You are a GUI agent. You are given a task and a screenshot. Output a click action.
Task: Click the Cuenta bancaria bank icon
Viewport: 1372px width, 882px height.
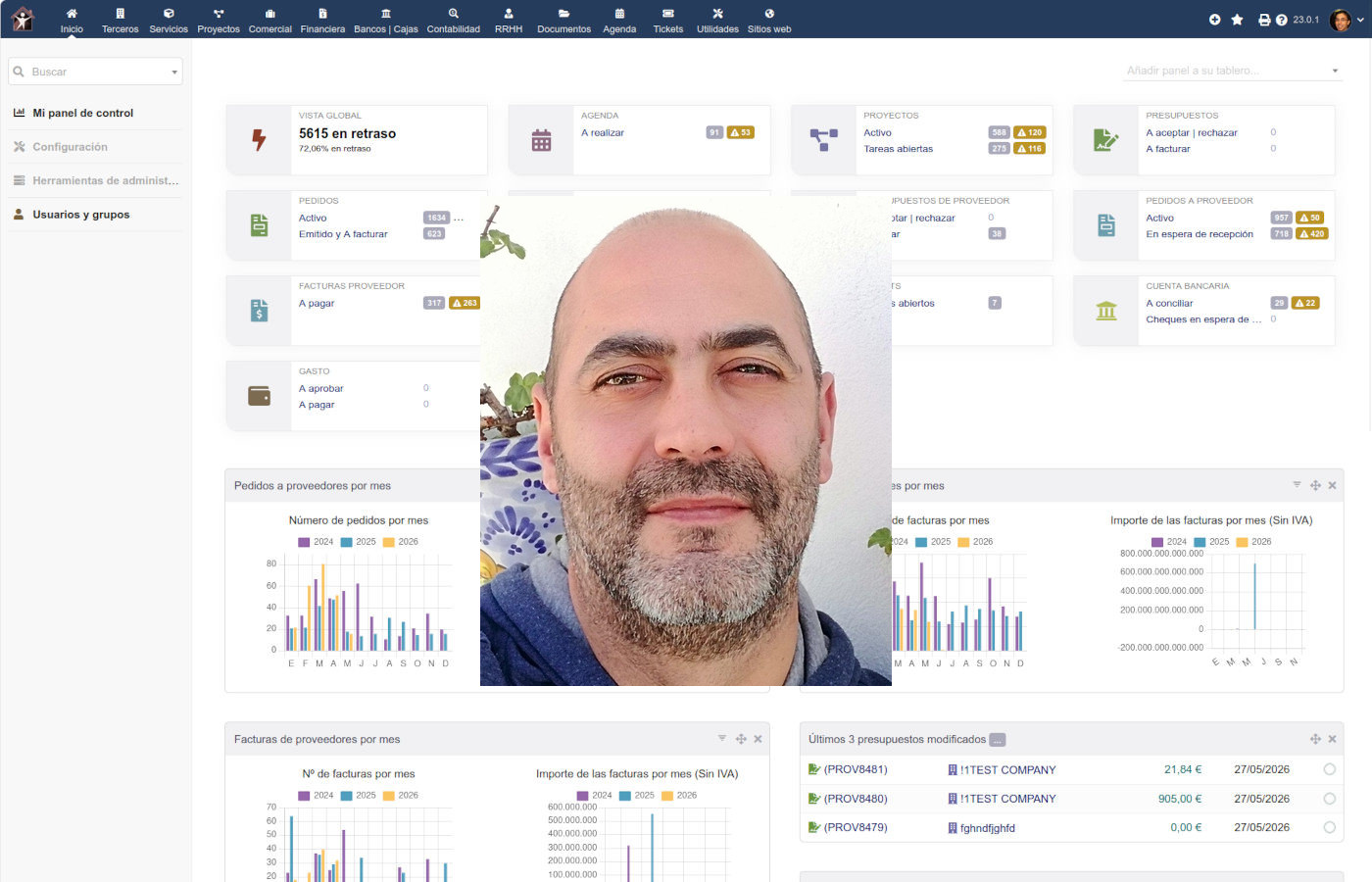1106,311
